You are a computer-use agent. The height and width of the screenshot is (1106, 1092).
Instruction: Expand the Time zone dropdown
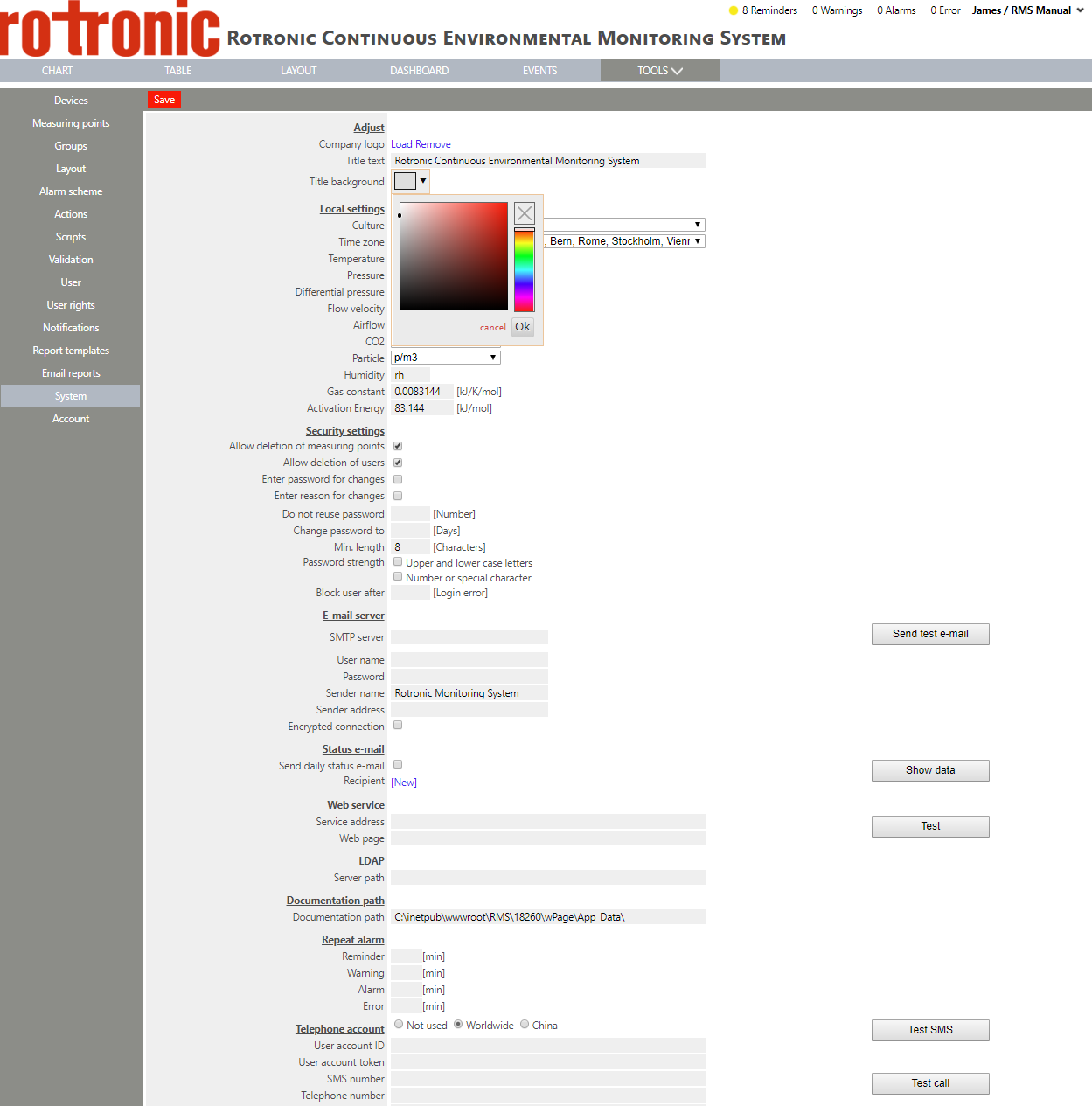pyautogui.click(x=698, y=241)
